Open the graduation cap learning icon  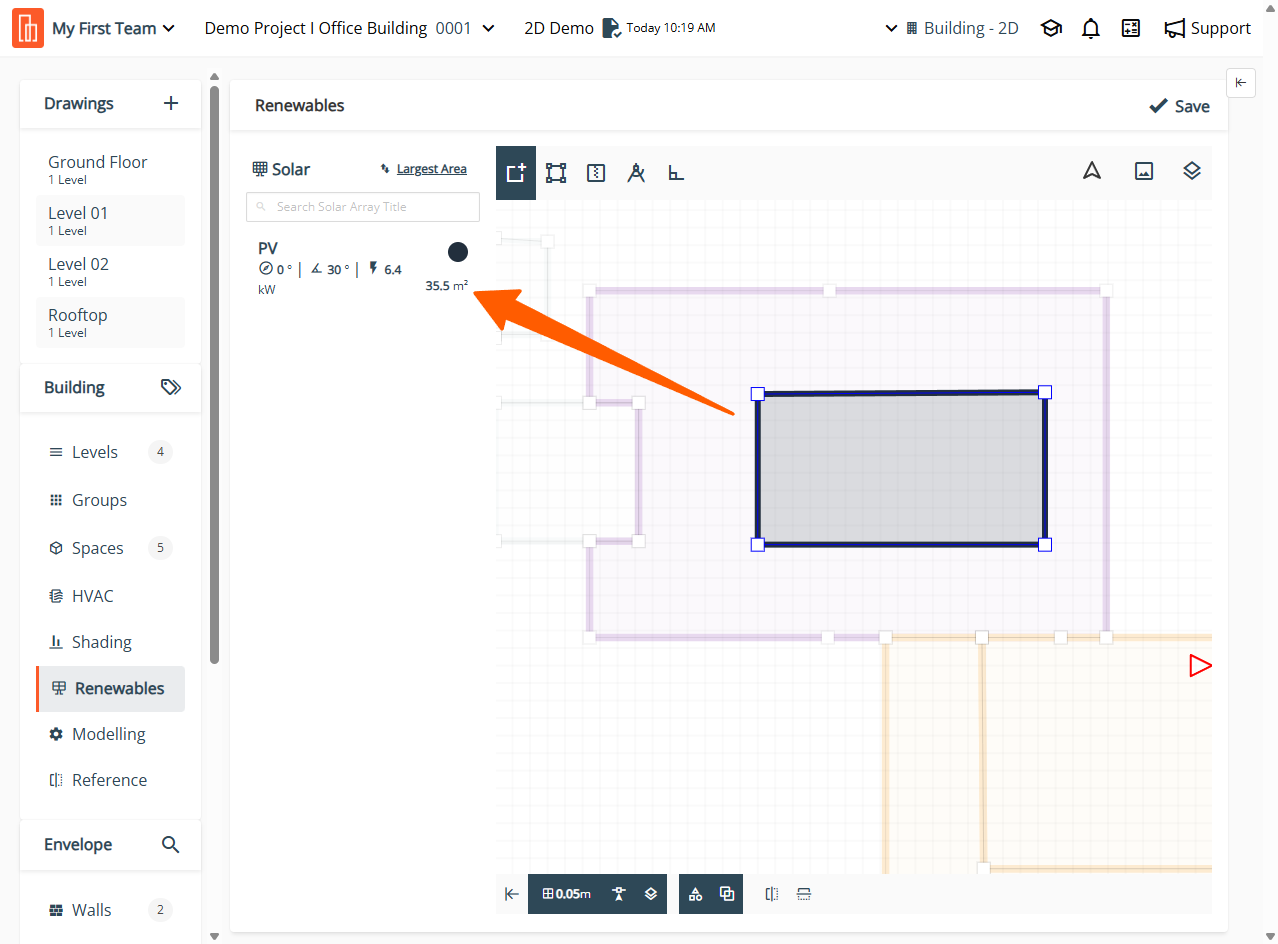tap(1051, 29)
